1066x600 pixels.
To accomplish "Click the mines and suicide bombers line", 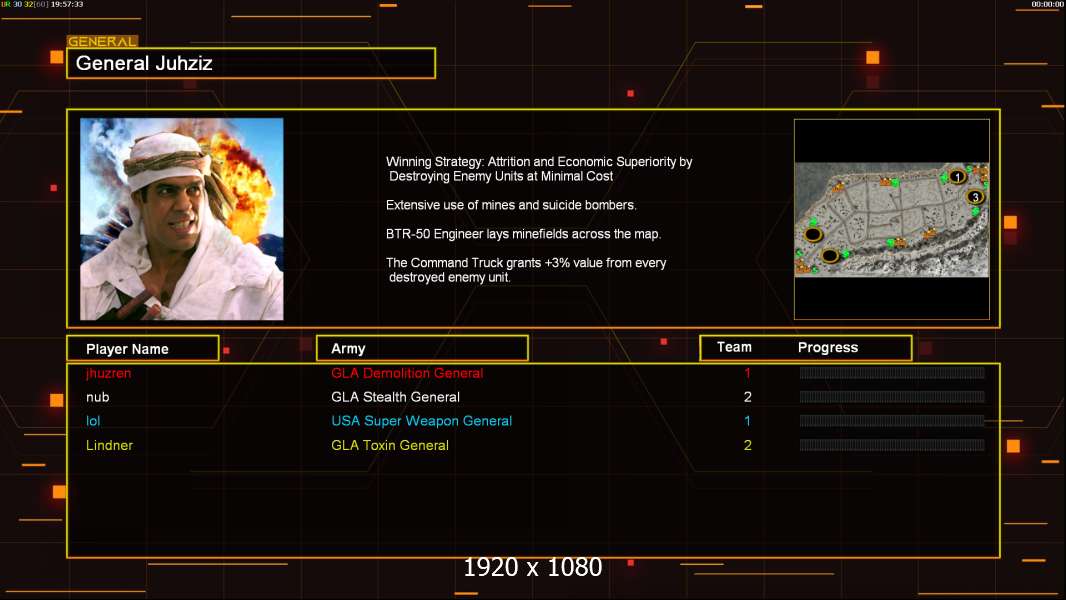I will click(x=511, y=205).
